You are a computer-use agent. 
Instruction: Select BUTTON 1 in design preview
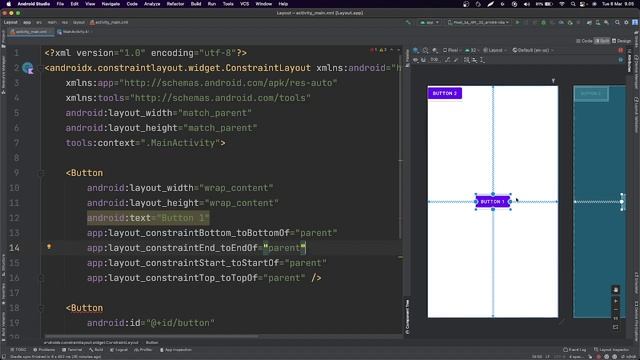[493, 202]
